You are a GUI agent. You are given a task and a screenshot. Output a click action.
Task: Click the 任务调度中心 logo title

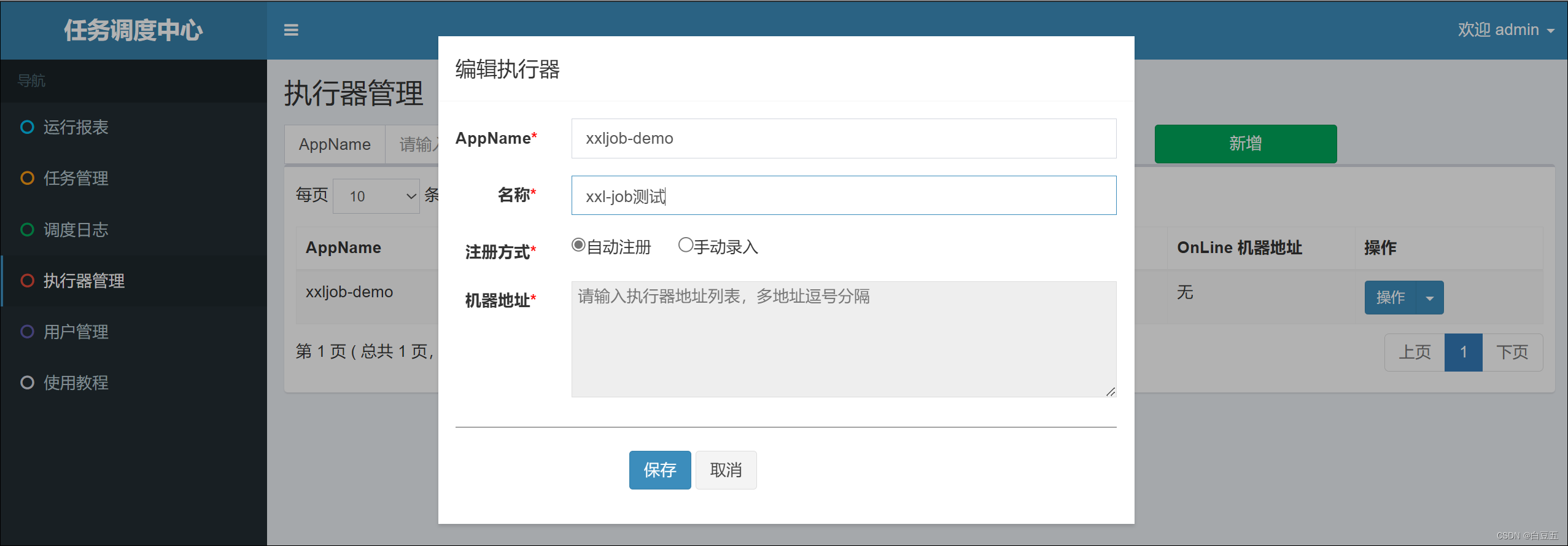tap(133, 30)
